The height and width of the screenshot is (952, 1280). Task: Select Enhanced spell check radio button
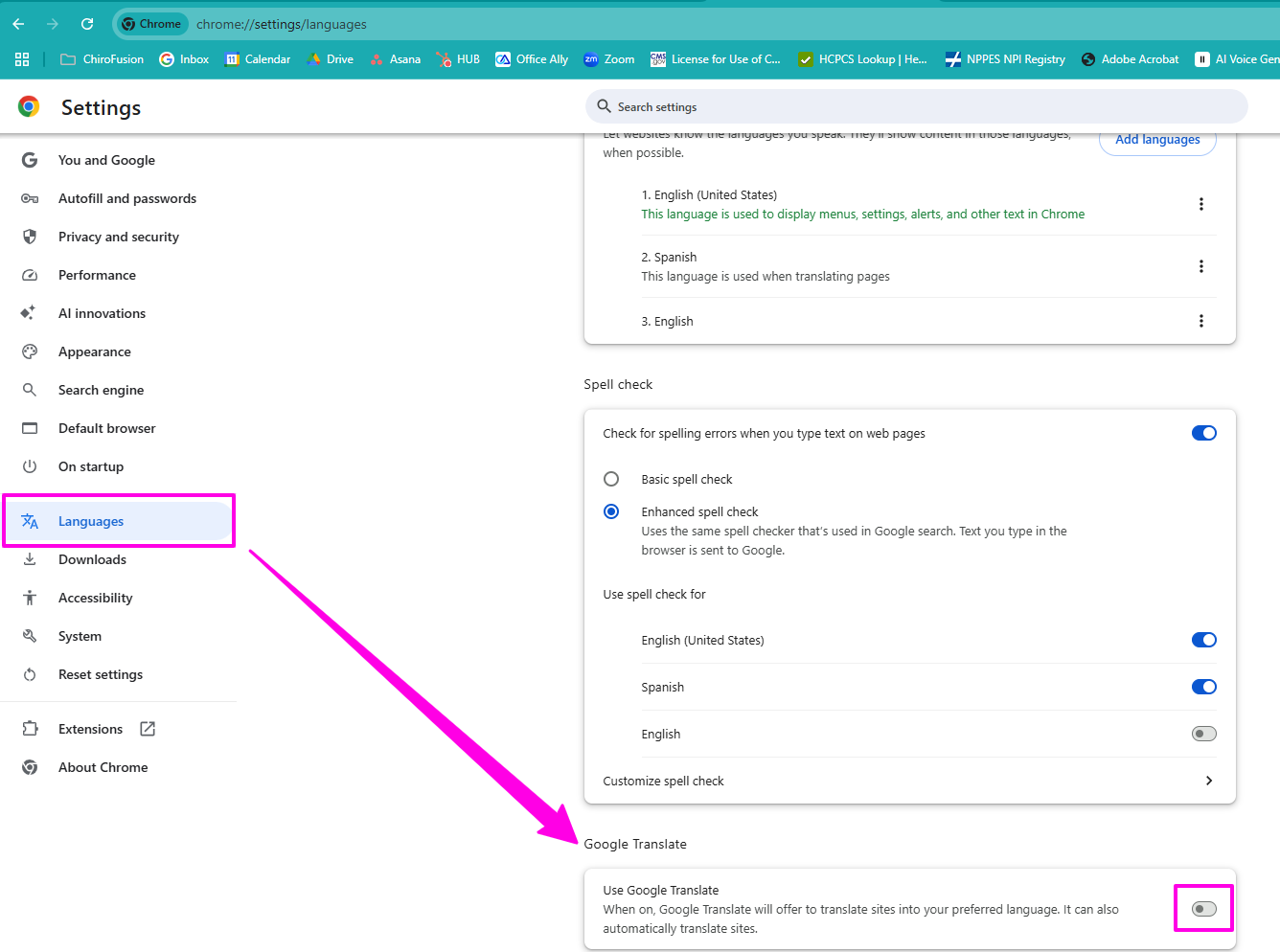point(611,511)
